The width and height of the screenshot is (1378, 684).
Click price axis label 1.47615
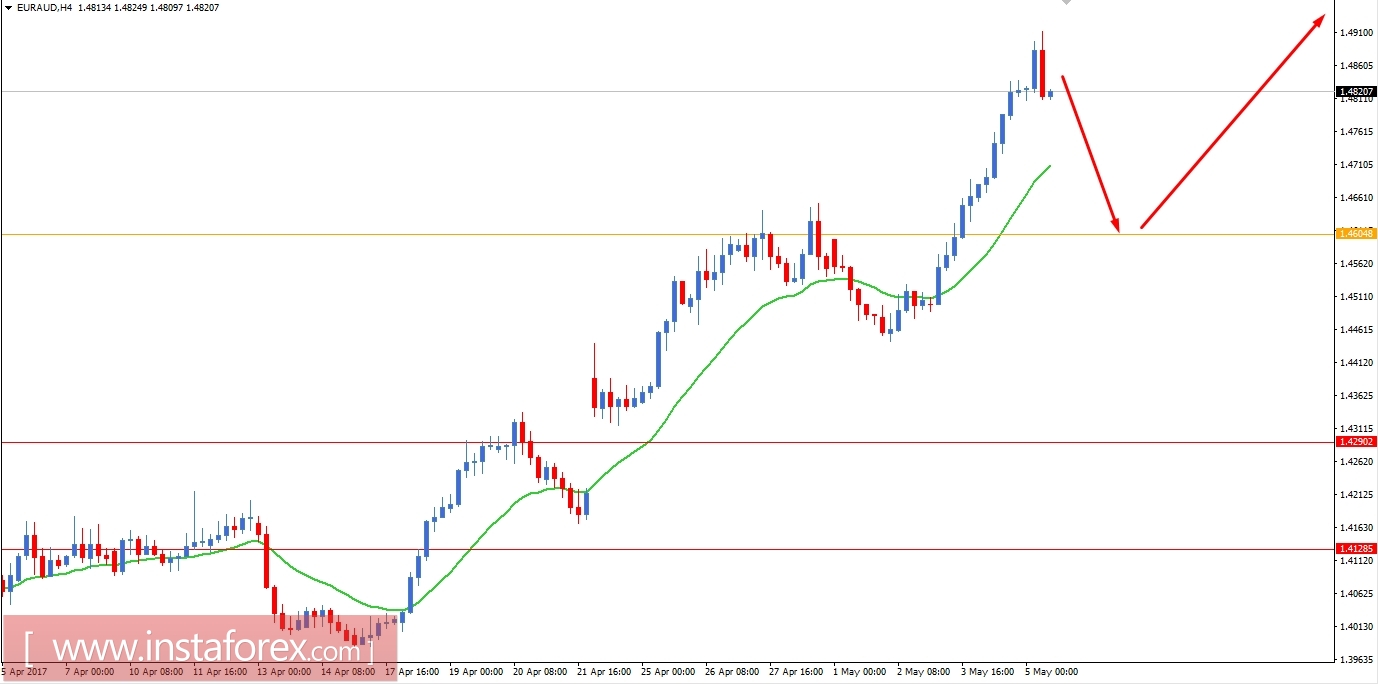coord(1356,131)
